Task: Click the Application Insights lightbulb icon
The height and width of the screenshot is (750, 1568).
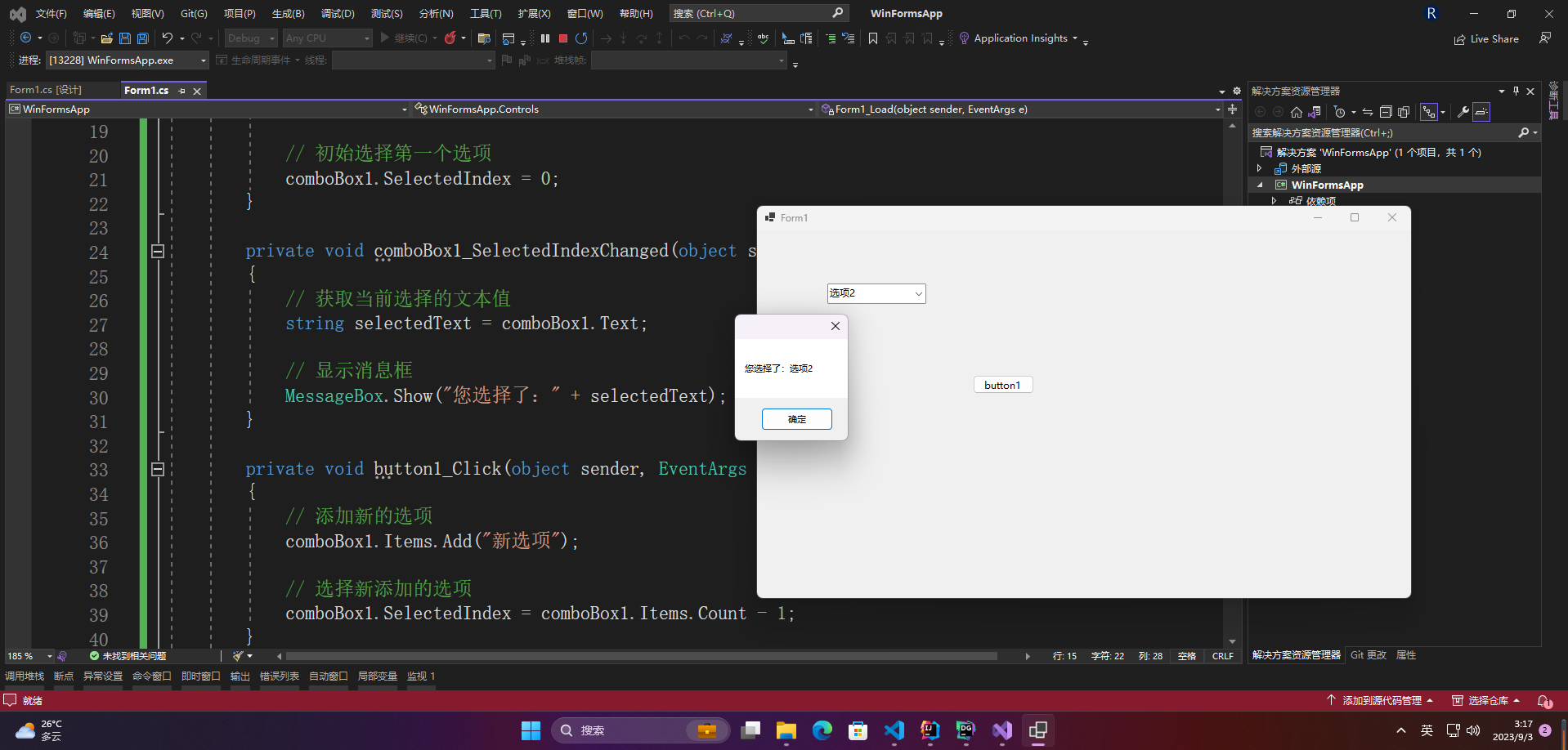Action: (x=964, y=38)
